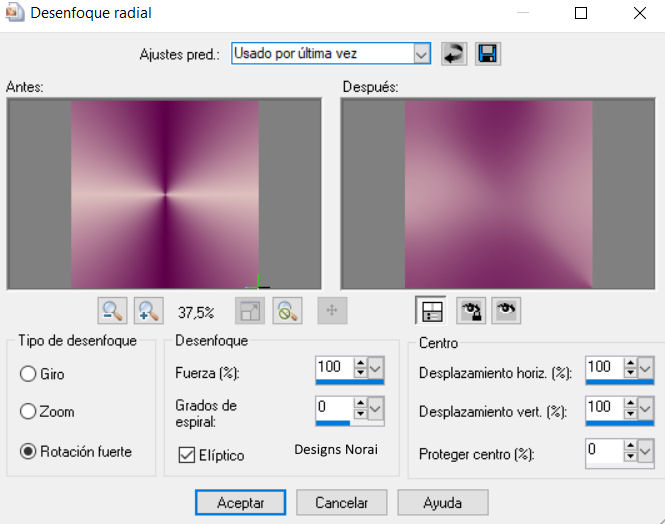Uncheck the Elíptico checkbox
Viewport: 665px width, 524px height.
(187, 455)
